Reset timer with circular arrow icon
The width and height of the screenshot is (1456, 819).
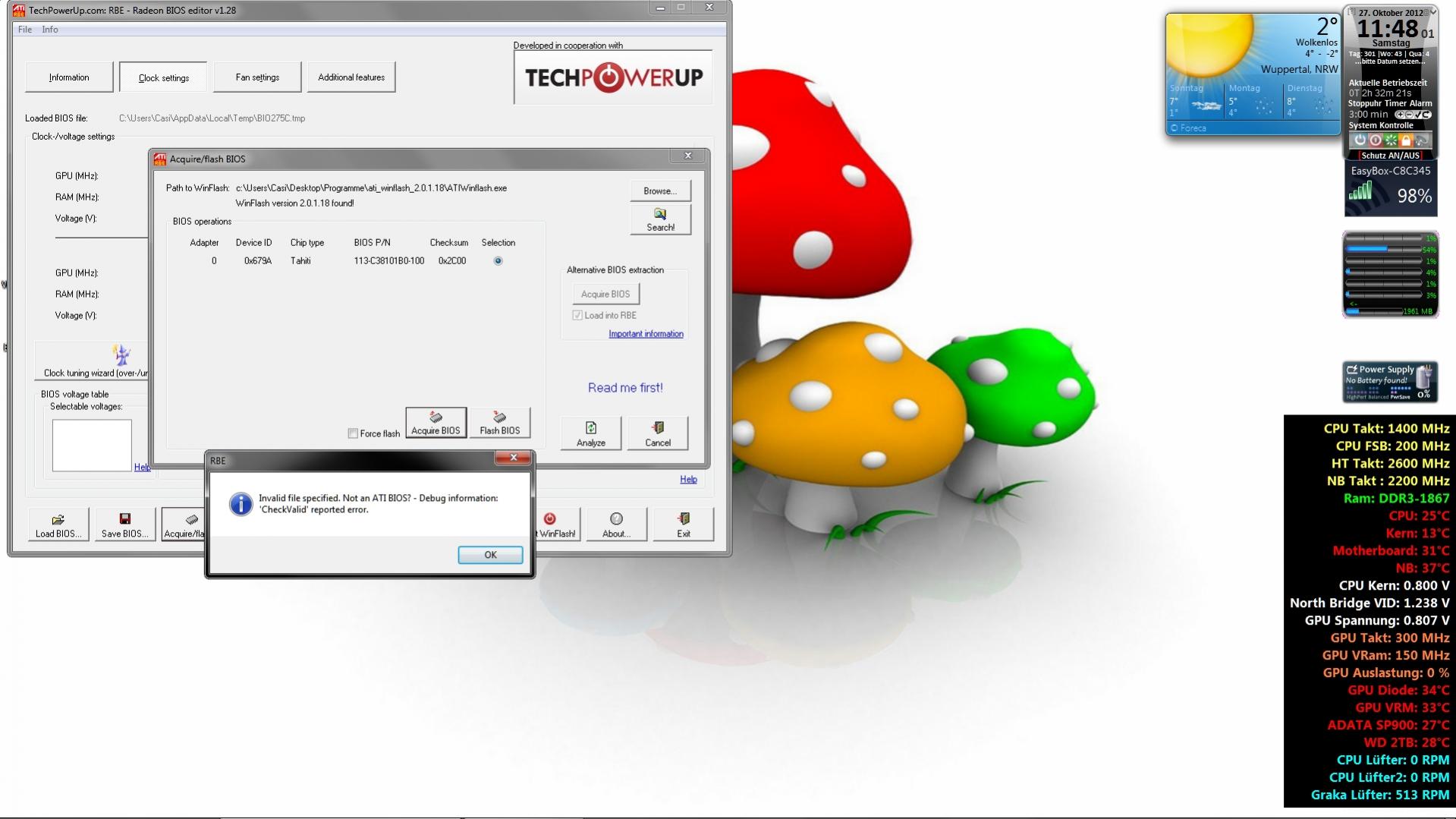coord(1426,115)
